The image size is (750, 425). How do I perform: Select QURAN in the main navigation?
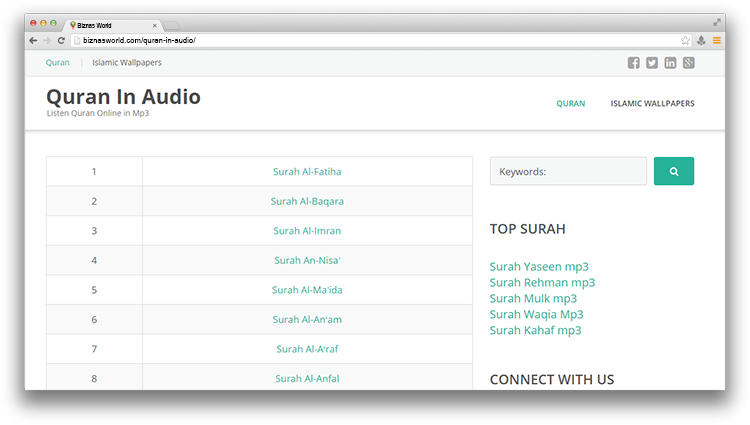pos(571,104)
